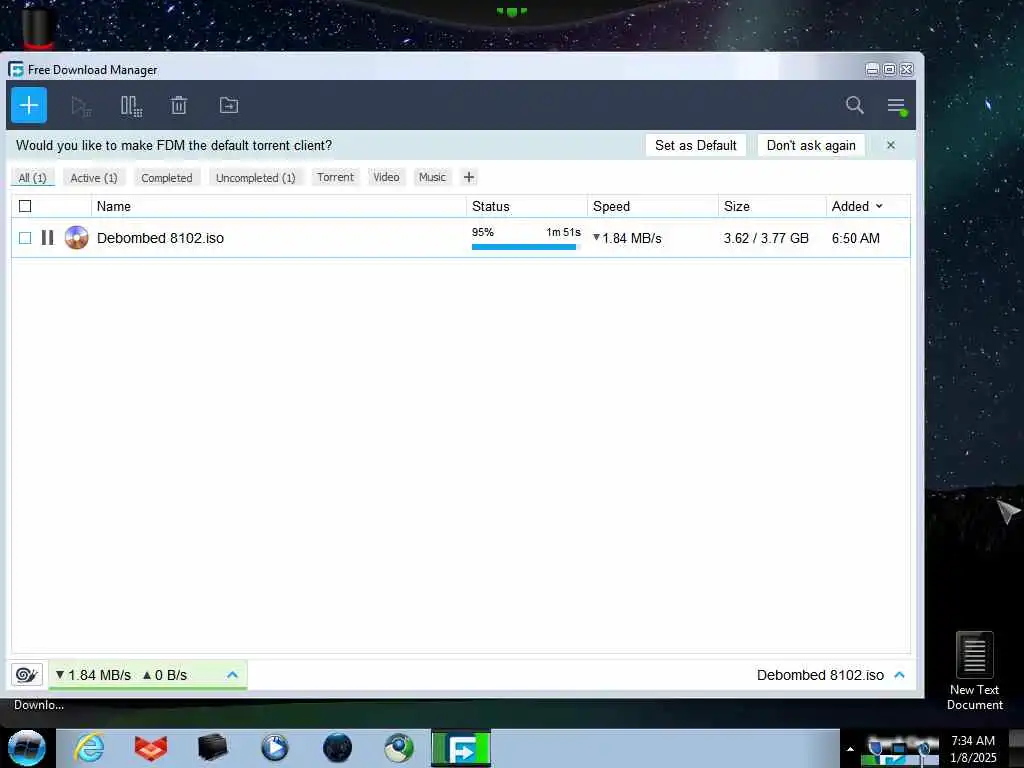1024x768 pixels.
Task: Minimize the Free Download Manager window
Action: click(x=872, y=69)
